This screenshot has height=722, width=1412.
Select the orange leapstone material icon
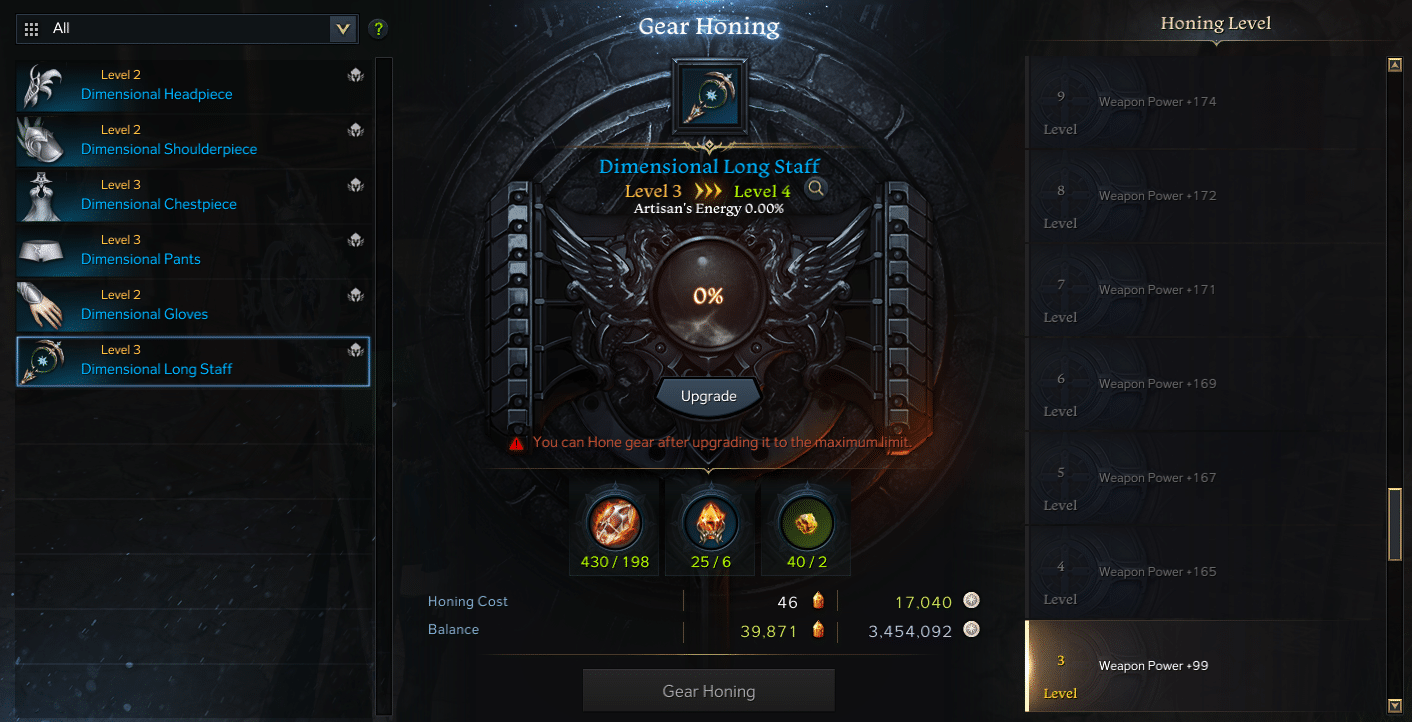tap(711, 521)
